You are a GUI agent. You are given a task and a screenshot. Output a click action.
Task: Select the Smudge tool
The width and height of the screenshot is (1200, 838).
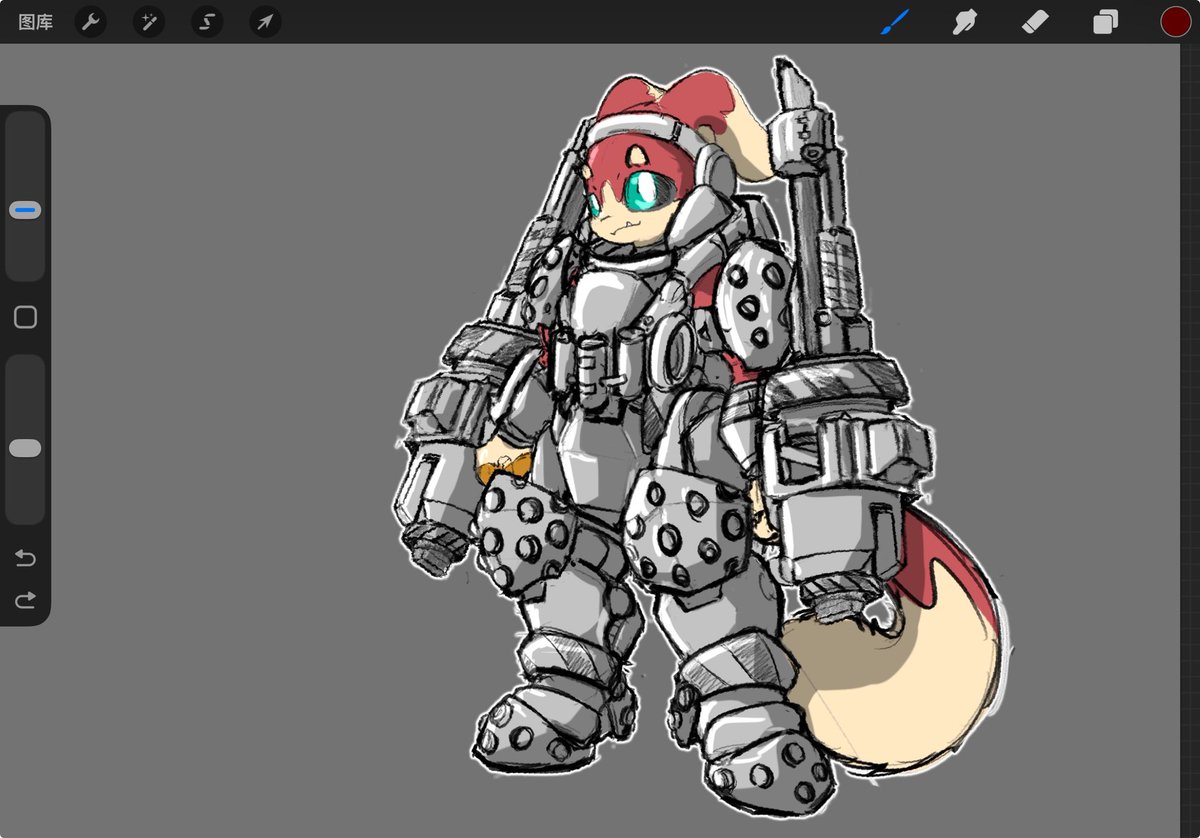click(965, 22)
